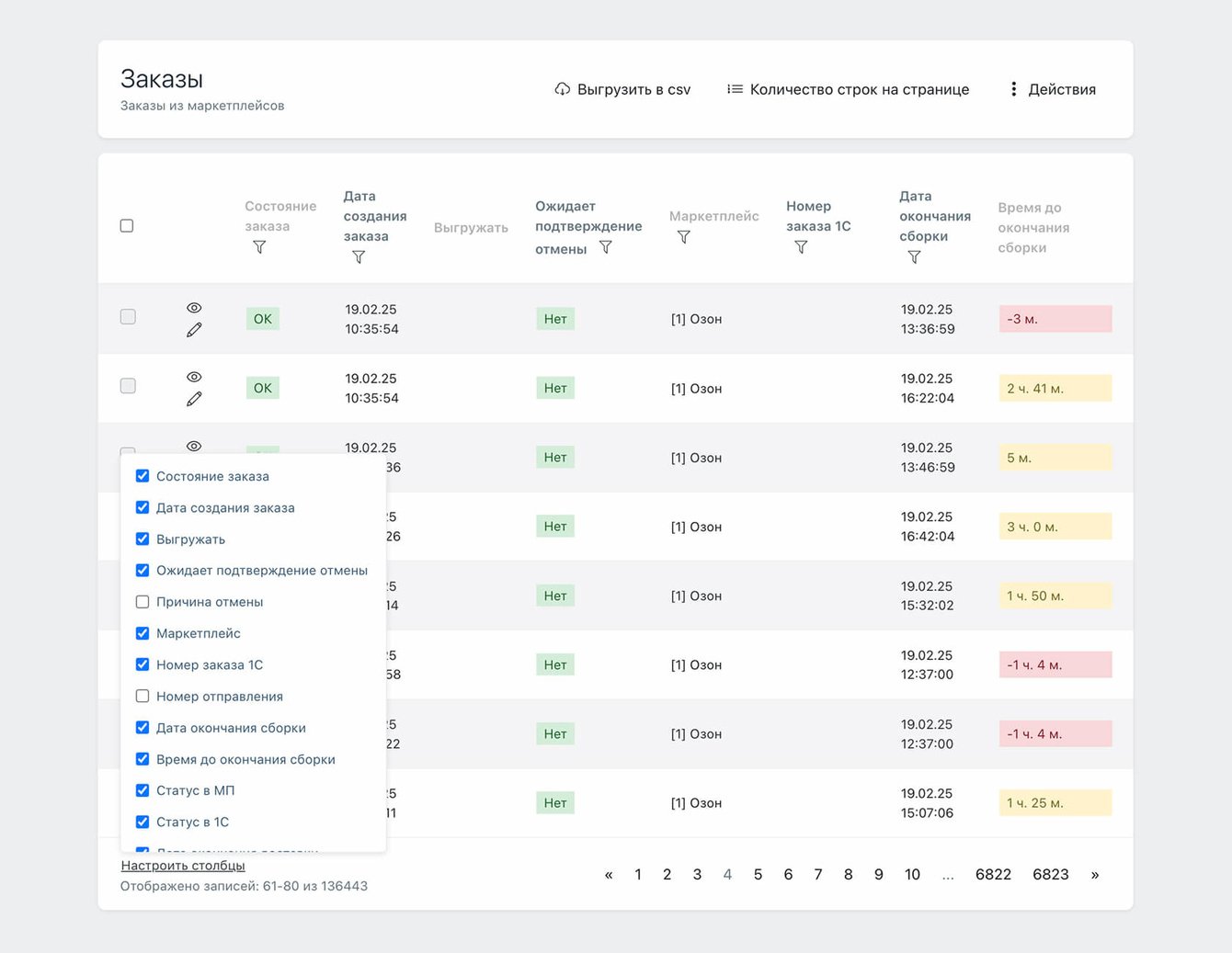Click filter icon for Ожидает подтверждение отмены
This screenshot has width=1232, height=953.
[x=605, y=247]
